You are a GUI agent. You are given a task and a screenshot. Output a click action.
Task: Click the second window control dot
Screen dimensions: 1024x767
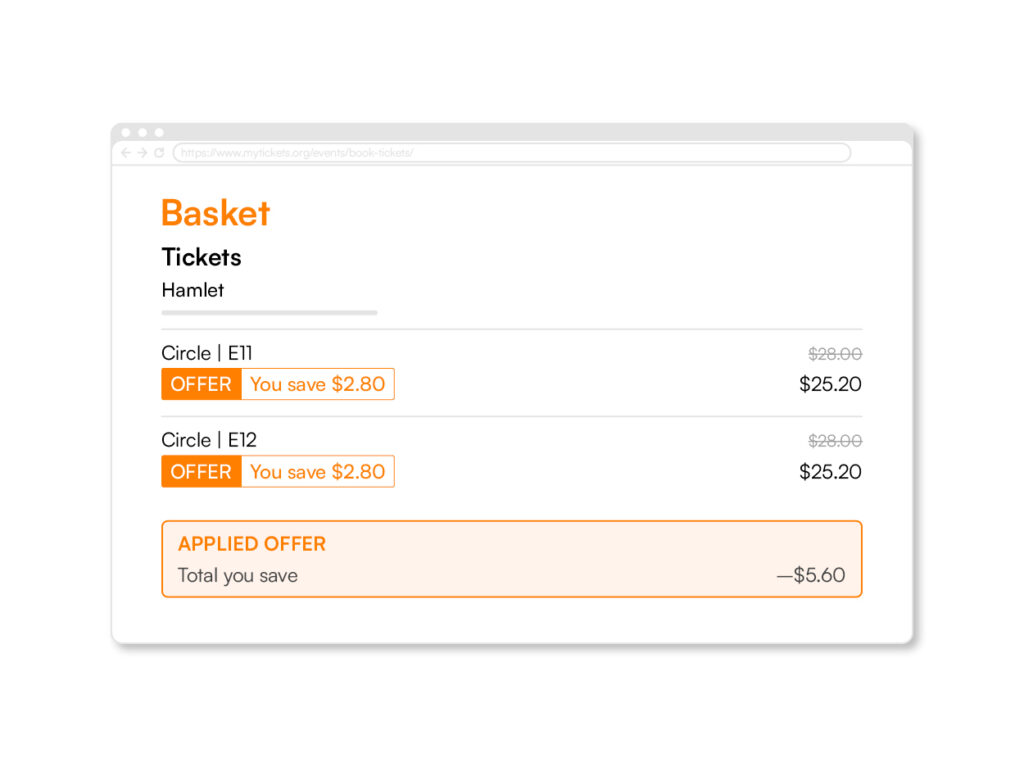[142, 133]
